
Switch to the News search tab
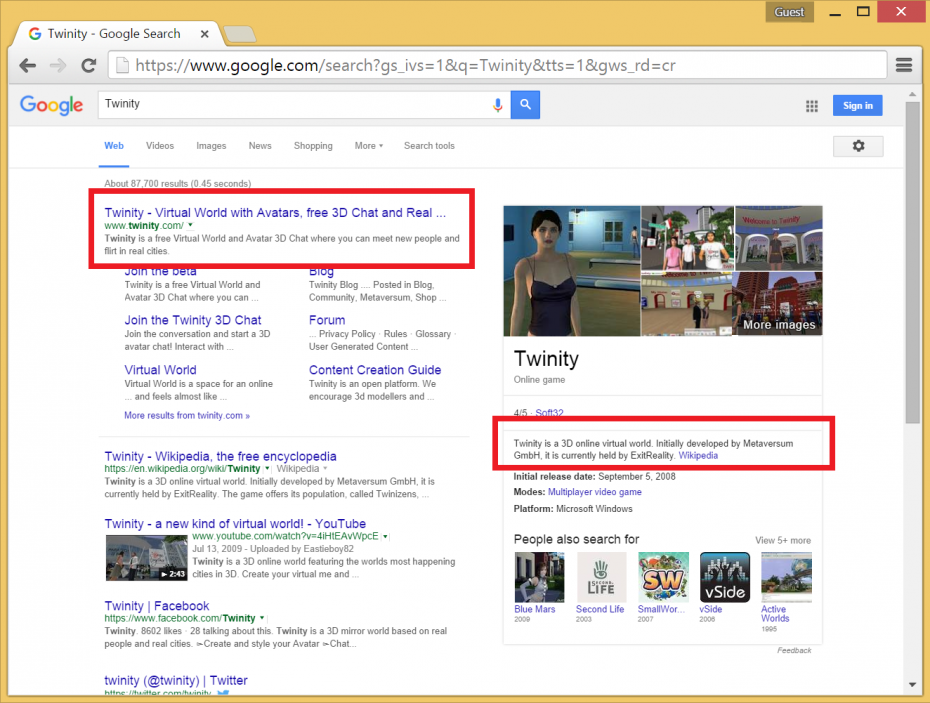click(259, 145)
